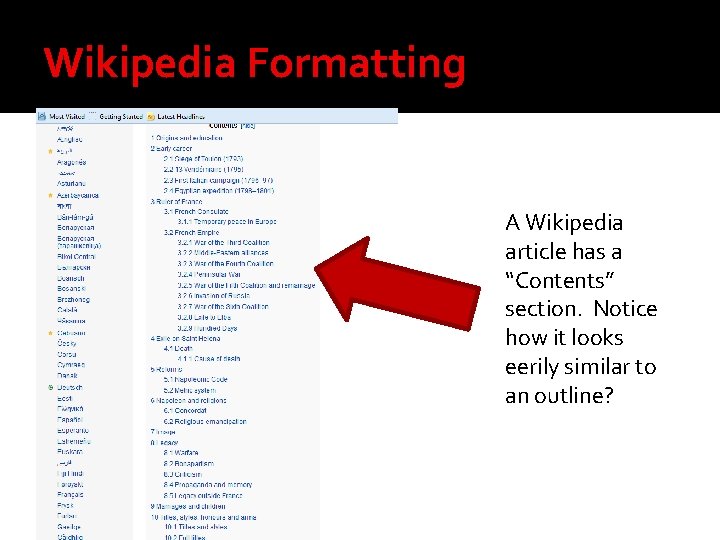Open 3.2.8 Exile to Elba entry

(x=204, y=317)
